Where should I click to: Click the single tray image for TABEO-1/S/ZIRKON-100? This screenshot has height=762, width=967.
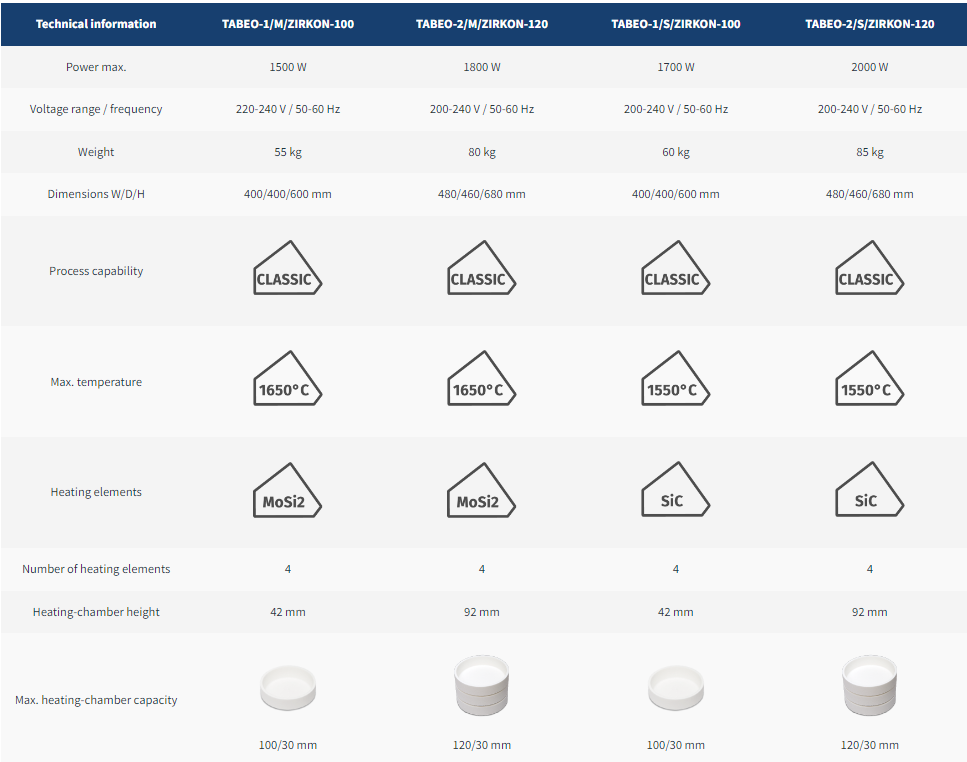pyautogui.click(x=676, y=687)
